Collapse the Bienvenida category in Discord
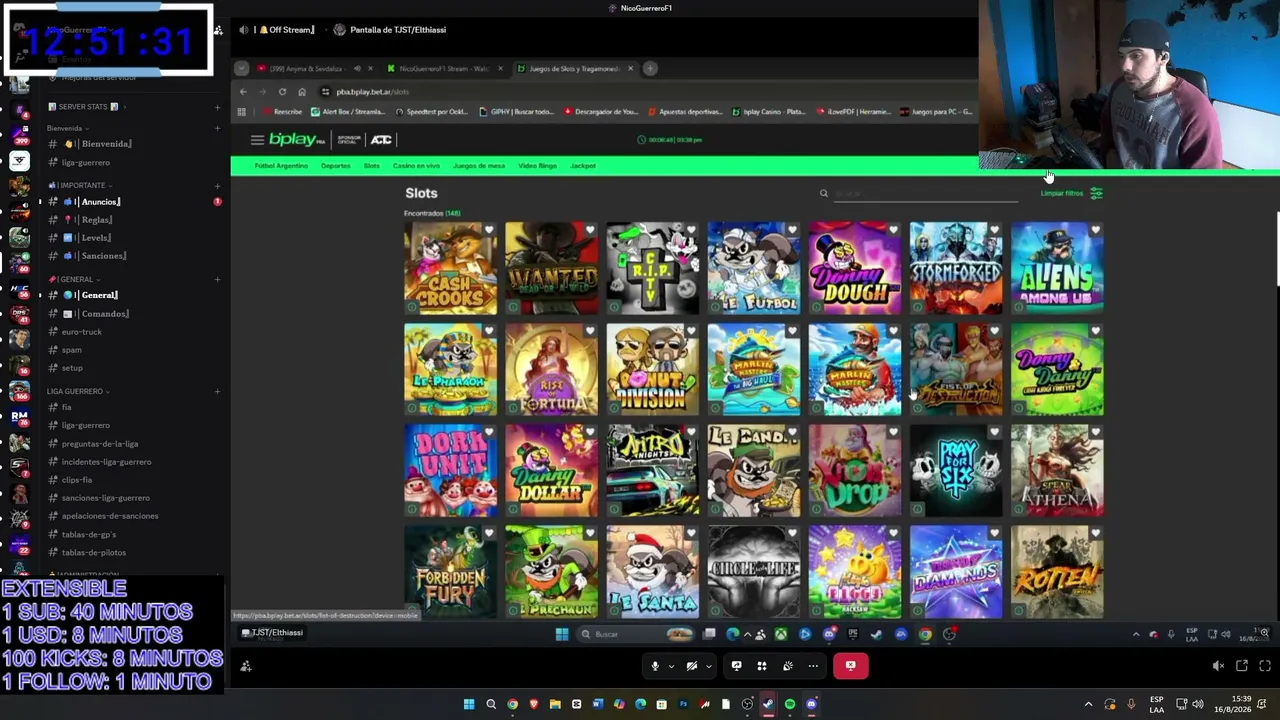The image size is (1280, 720). (67, 128)
